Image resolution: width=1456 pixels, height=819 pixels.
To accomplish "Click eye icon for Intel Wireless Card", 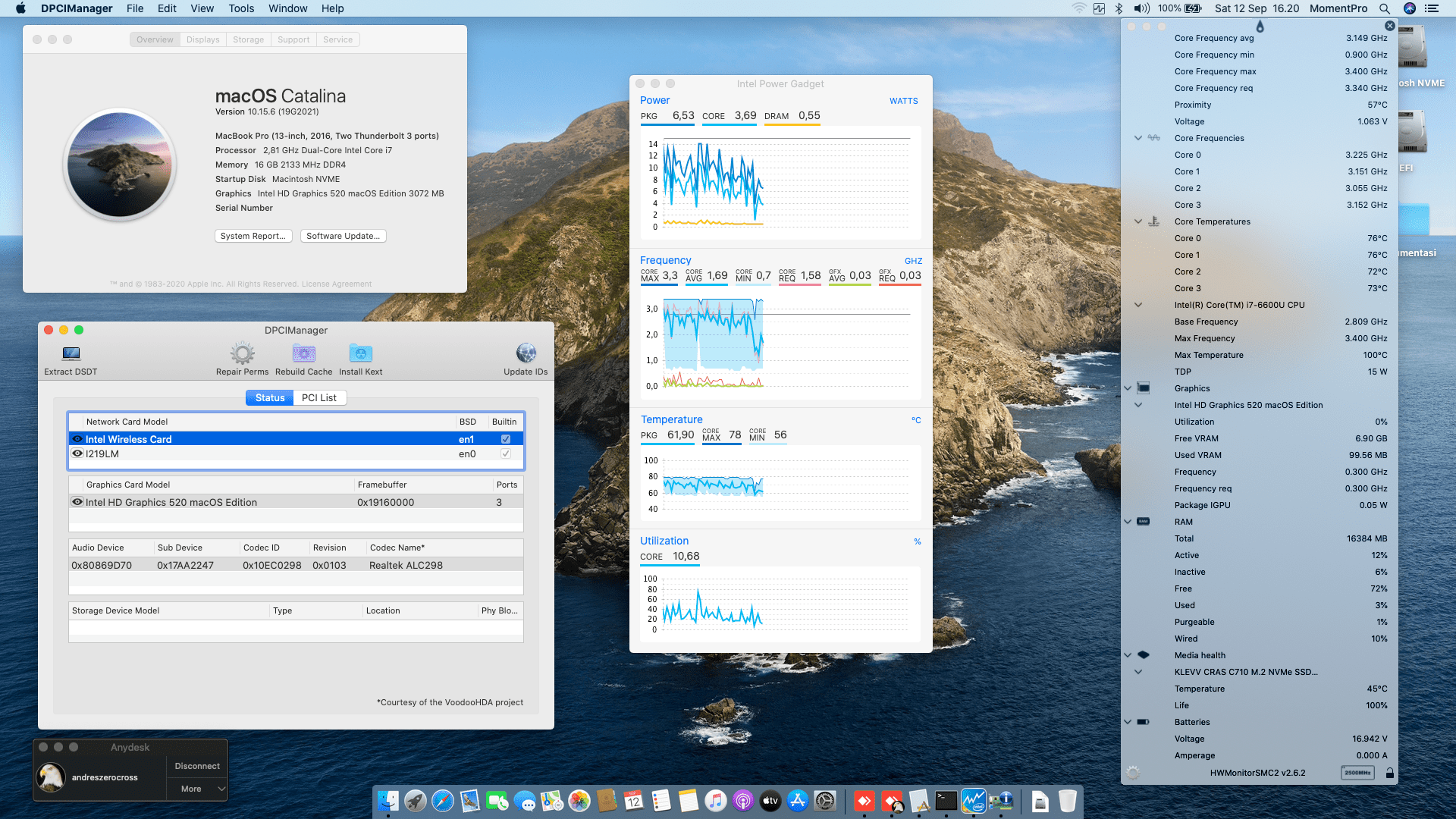I will click(77, 439).
